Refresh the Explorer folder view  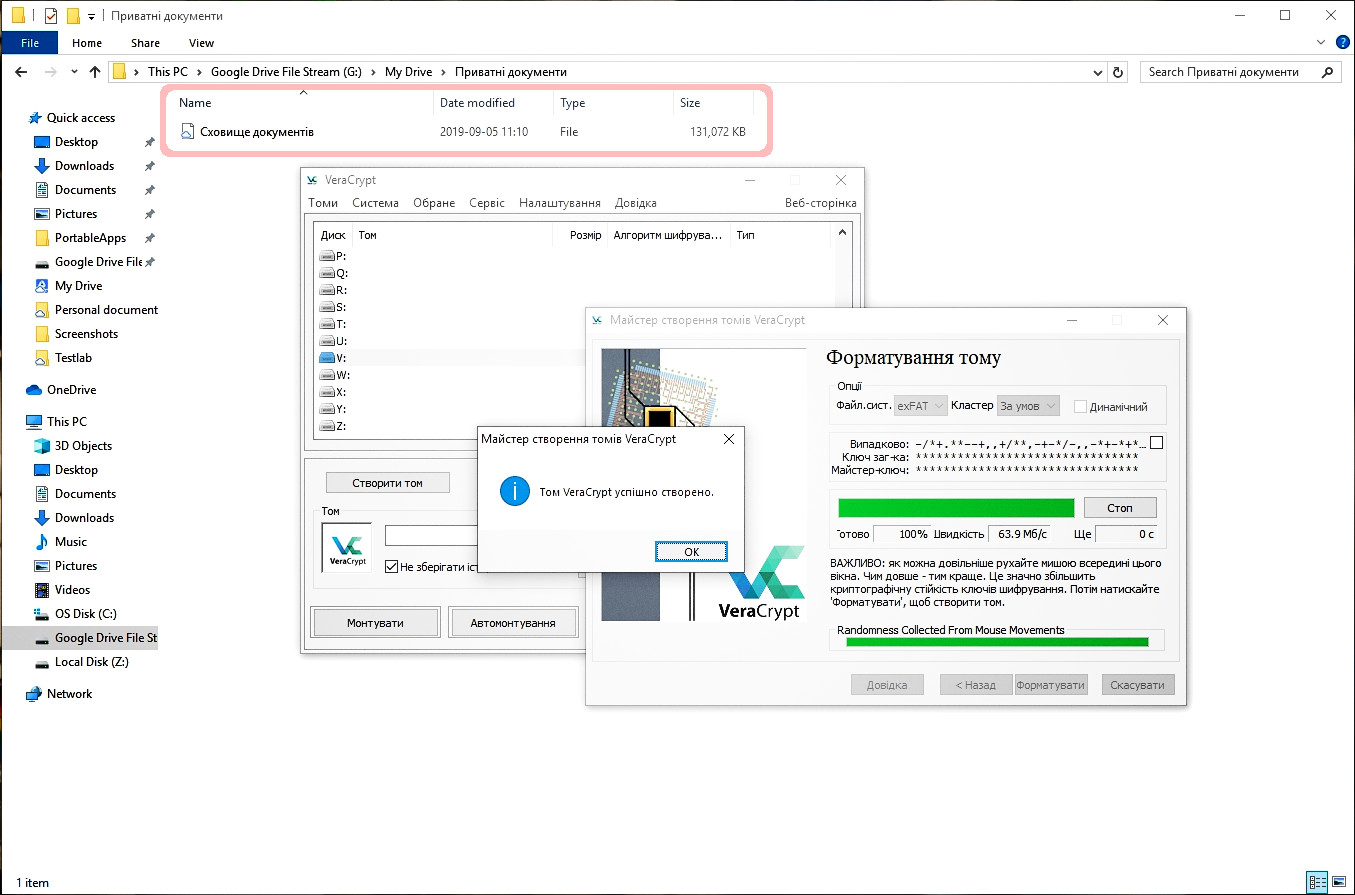click(1119, 72)
